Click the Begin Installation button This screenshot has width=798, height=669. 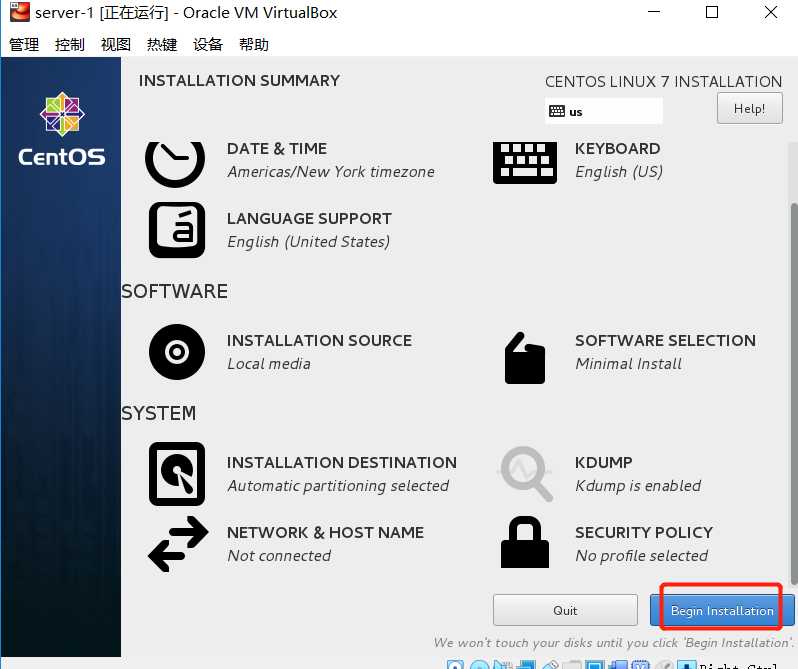(x=722, y=610)
